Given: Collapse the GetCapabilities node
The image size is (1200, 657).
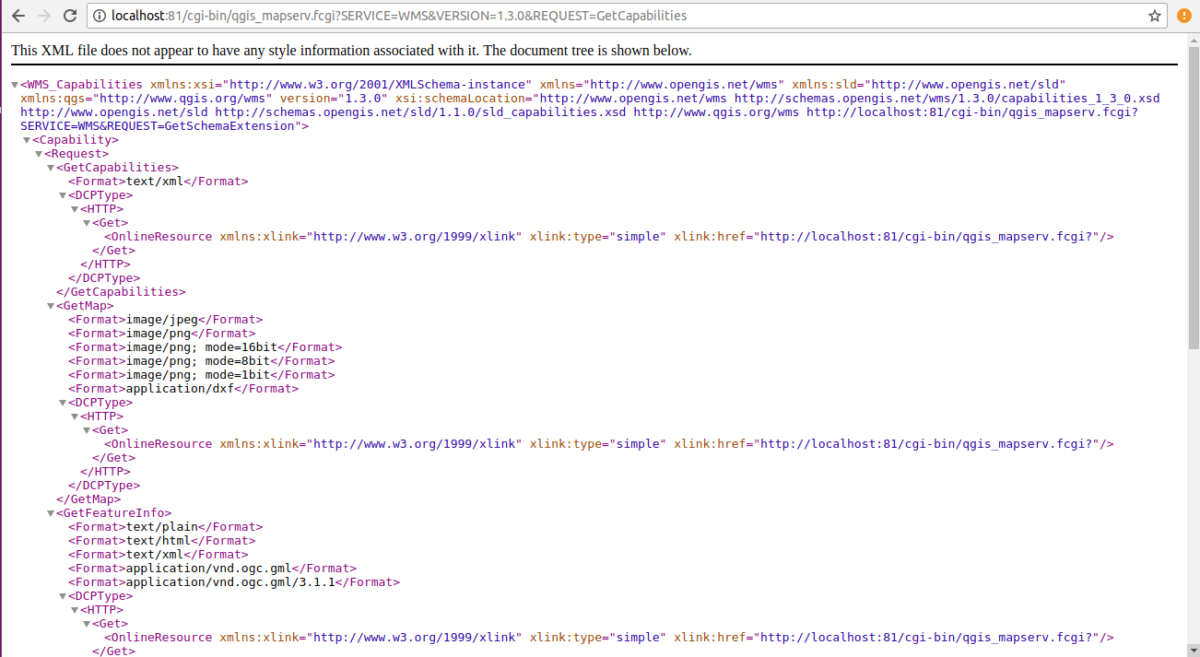Looking at the screenshot, I should (51, 168).
